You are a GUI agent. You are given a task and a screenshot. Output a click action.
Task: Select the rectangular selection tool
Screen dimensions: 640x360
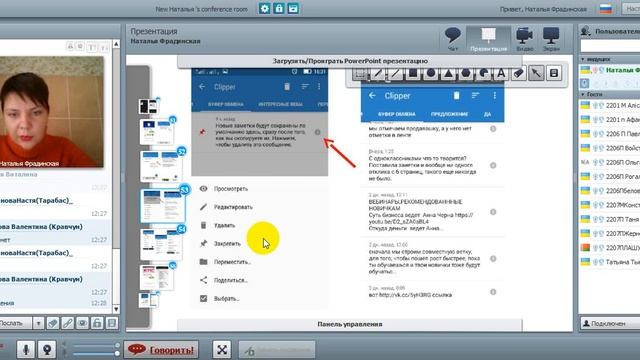pos(360,73)
